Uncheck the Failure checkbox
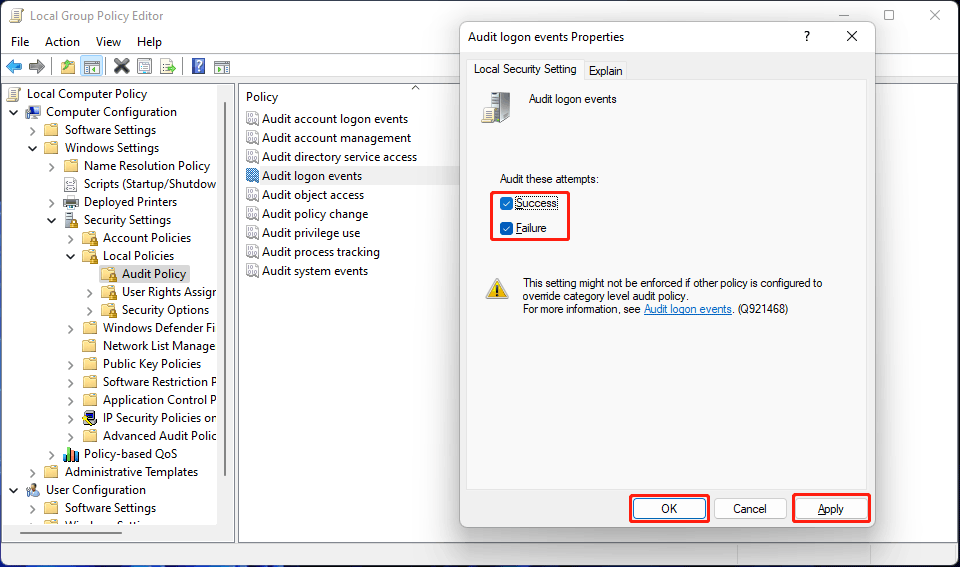 pos(506,228)
